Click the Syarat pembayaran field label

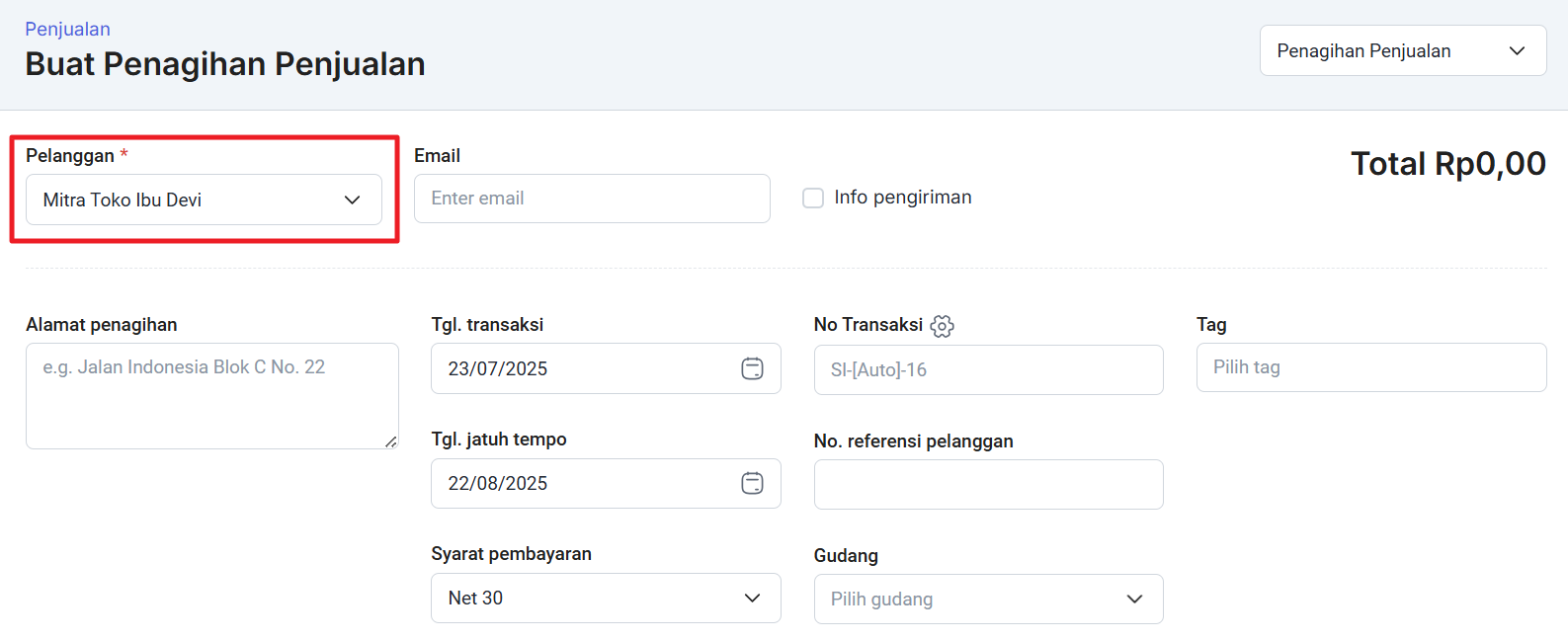click(x=511, y=554)
